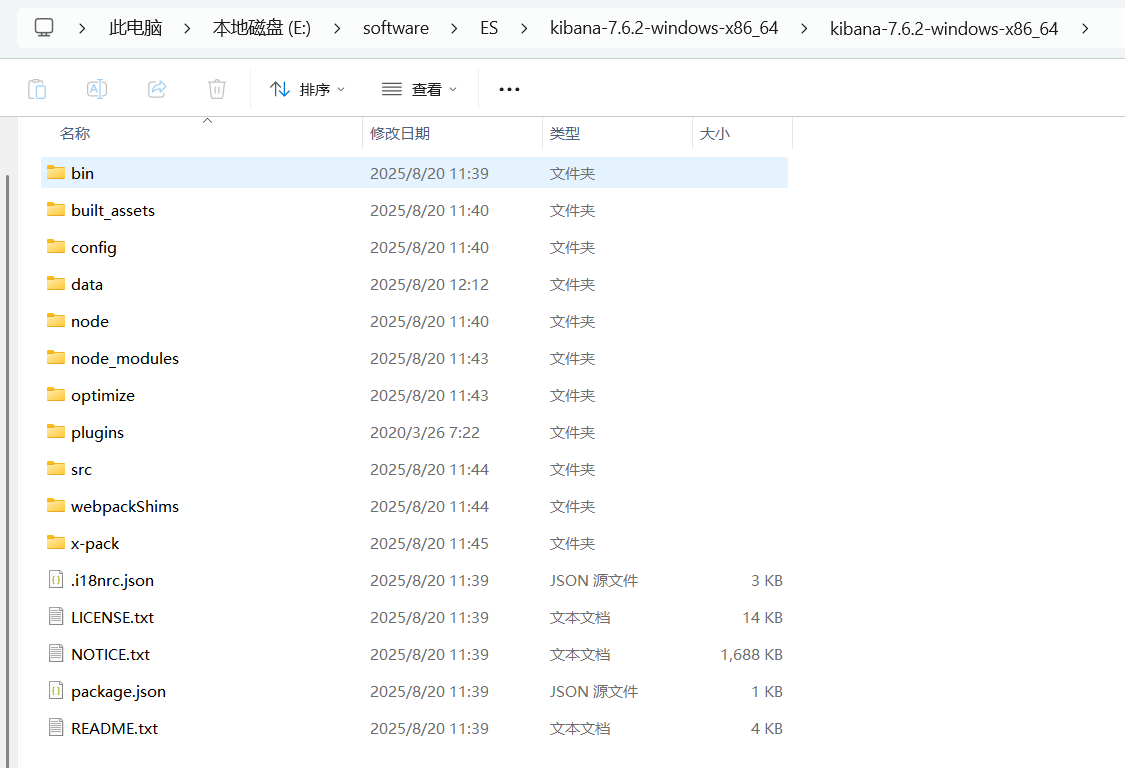Select the x-pack file name

(95, 543)
